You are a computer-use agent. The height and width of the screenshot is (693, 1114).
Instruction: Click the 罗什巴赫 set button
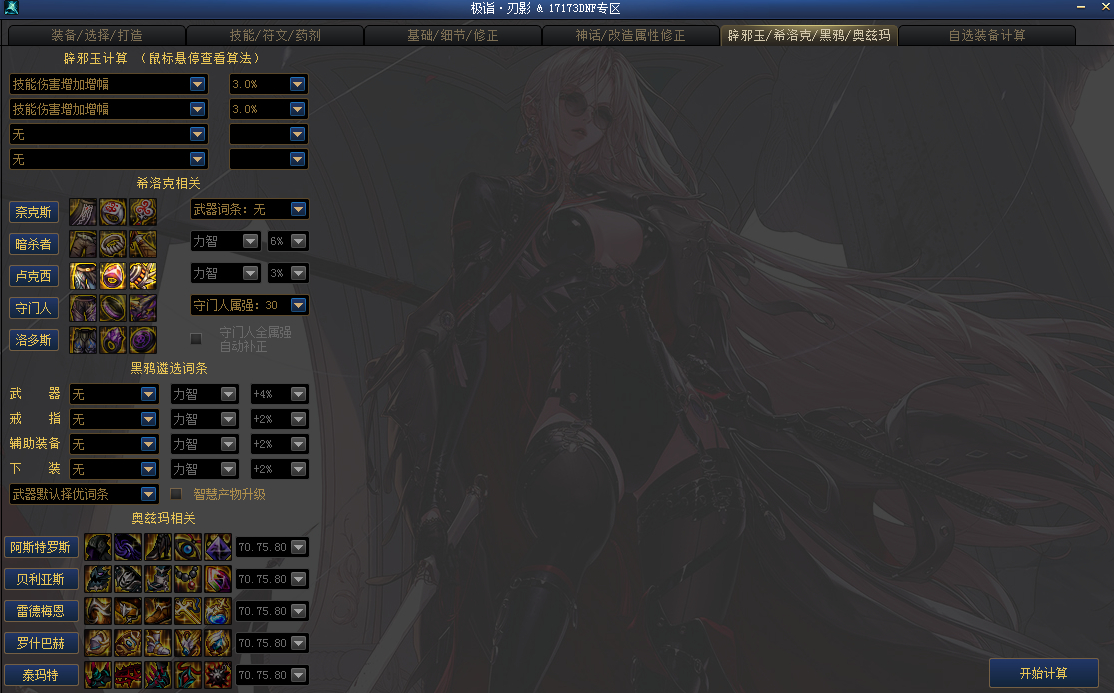pyautogui.click(x=40, y=643)
